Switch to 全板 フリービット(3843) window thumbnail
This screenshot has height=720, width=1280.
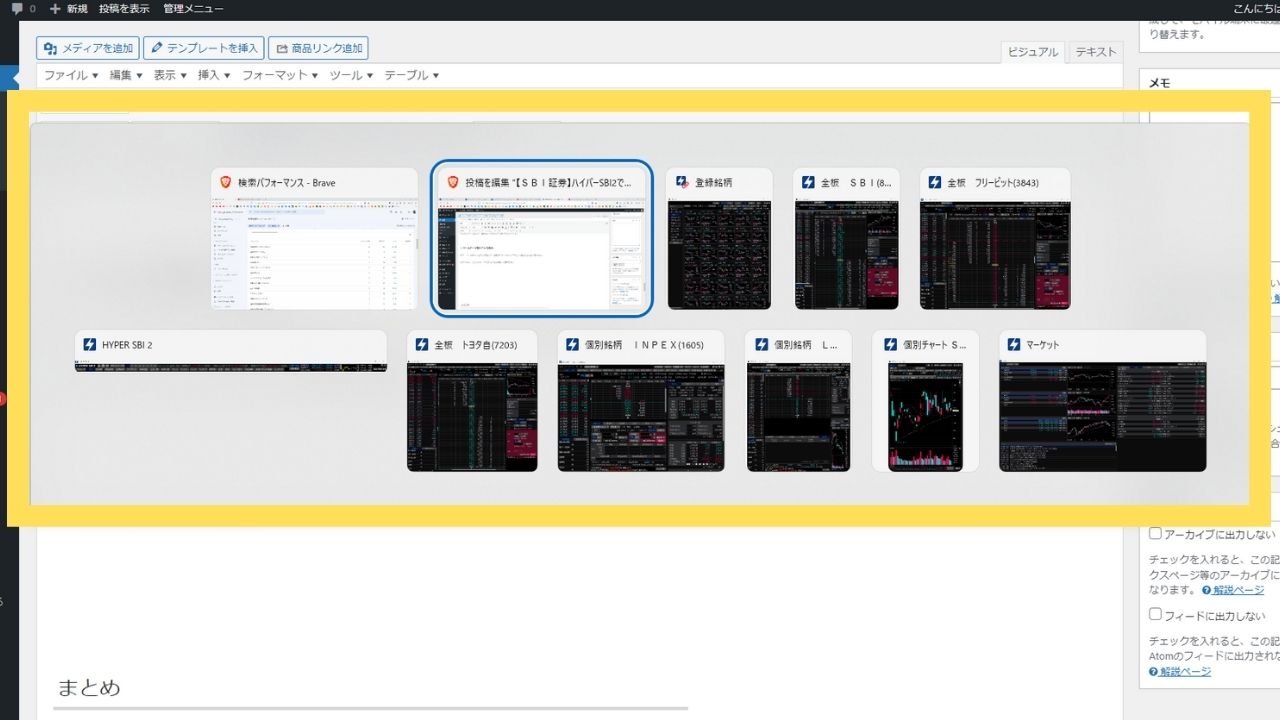pyautogui.click(x=995, y=255)
